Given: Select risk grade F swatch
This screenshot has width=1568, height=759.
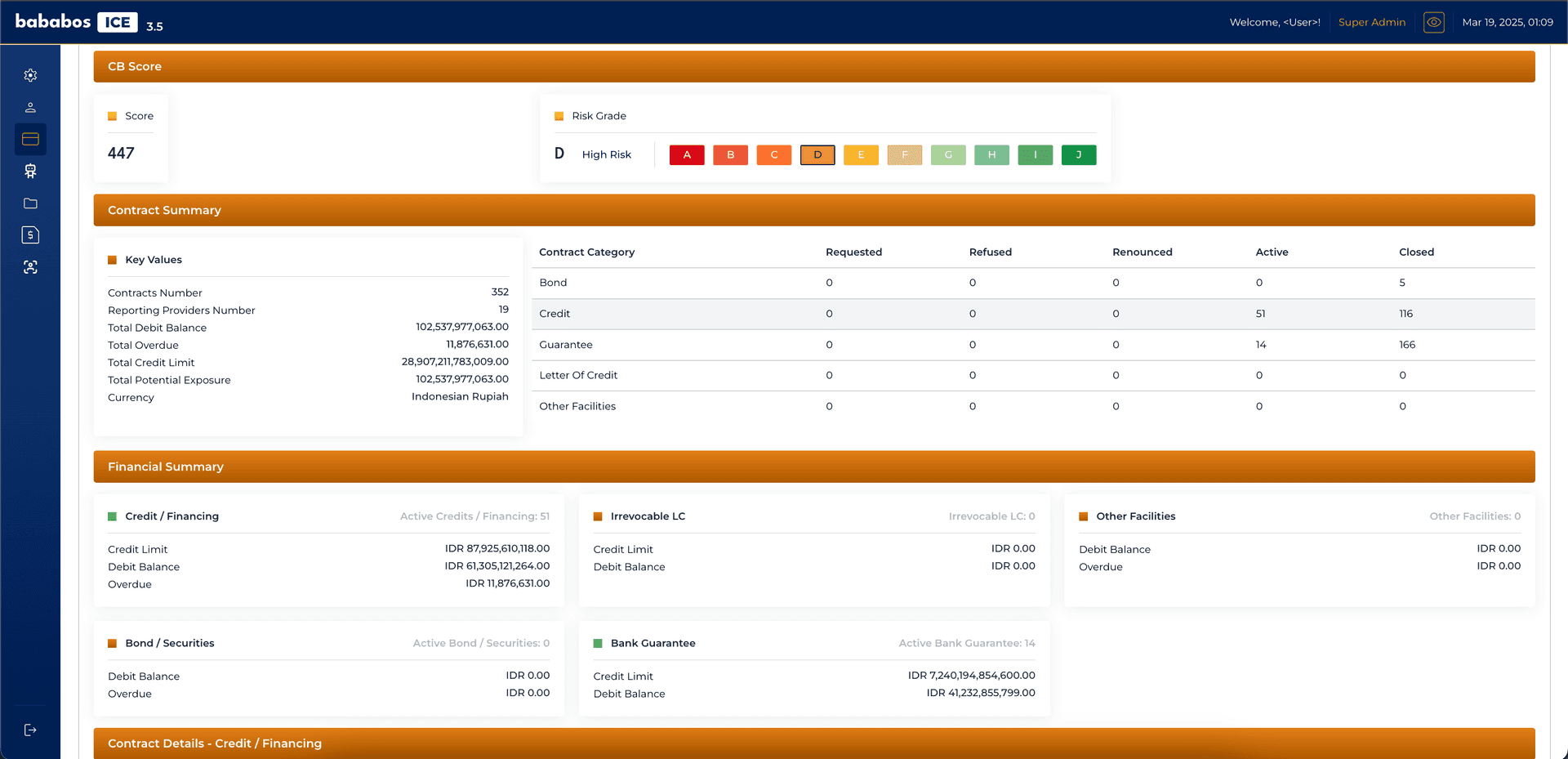Looking at the screenshot, I should click(905, 155).
